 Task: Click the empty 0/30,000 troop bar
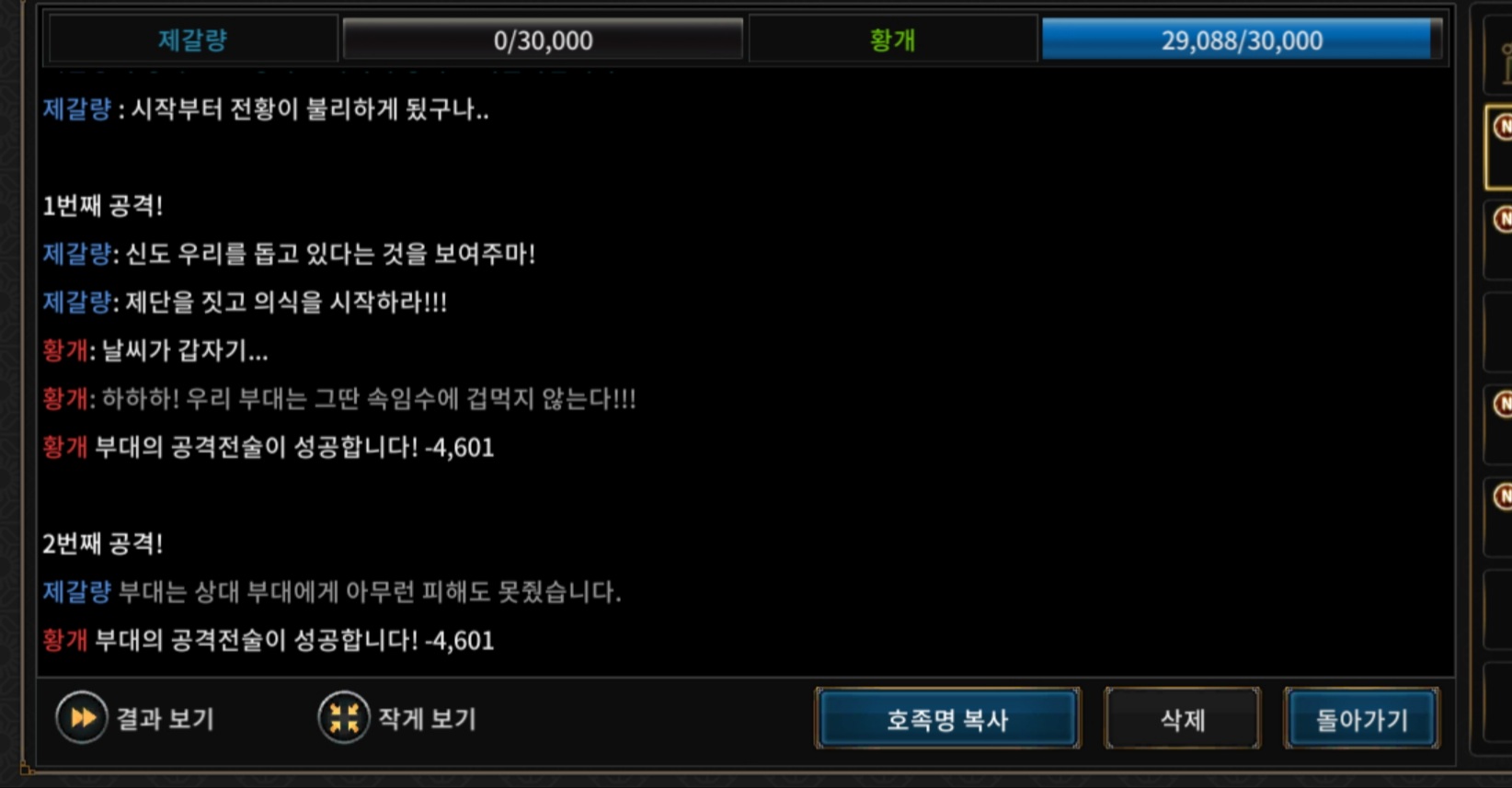pyautogui.click(x=543, y=40)
